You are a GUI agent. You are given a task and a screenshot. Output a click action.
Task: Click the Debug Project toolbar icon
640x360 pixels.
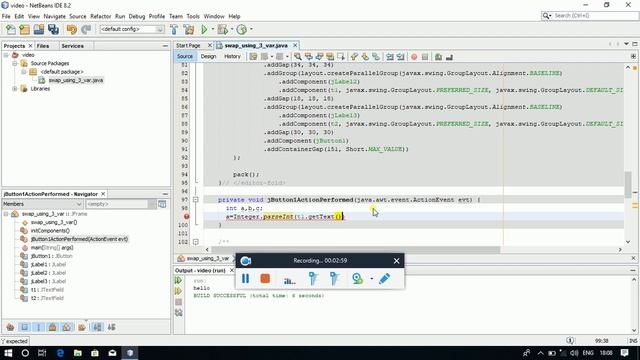coord(222,29)
